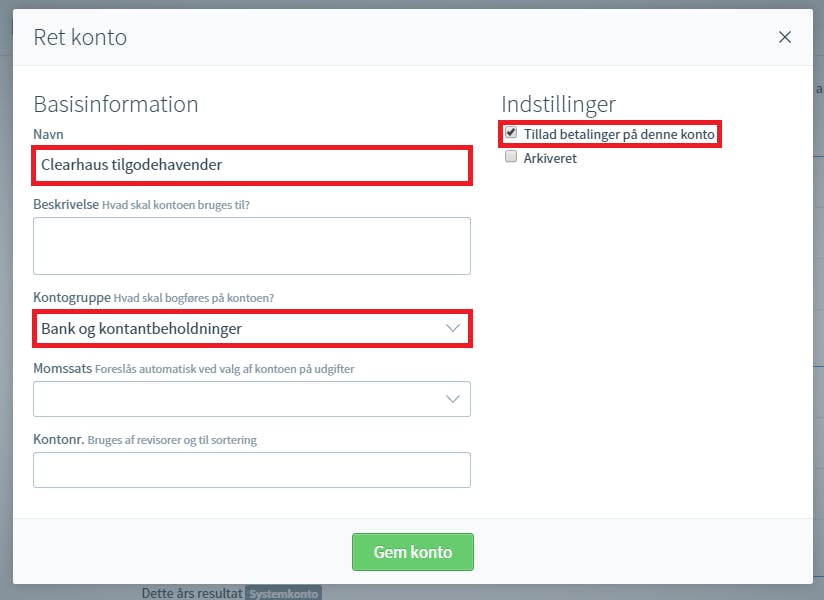Enable the Arkiveret checkbox

(511, 157)
